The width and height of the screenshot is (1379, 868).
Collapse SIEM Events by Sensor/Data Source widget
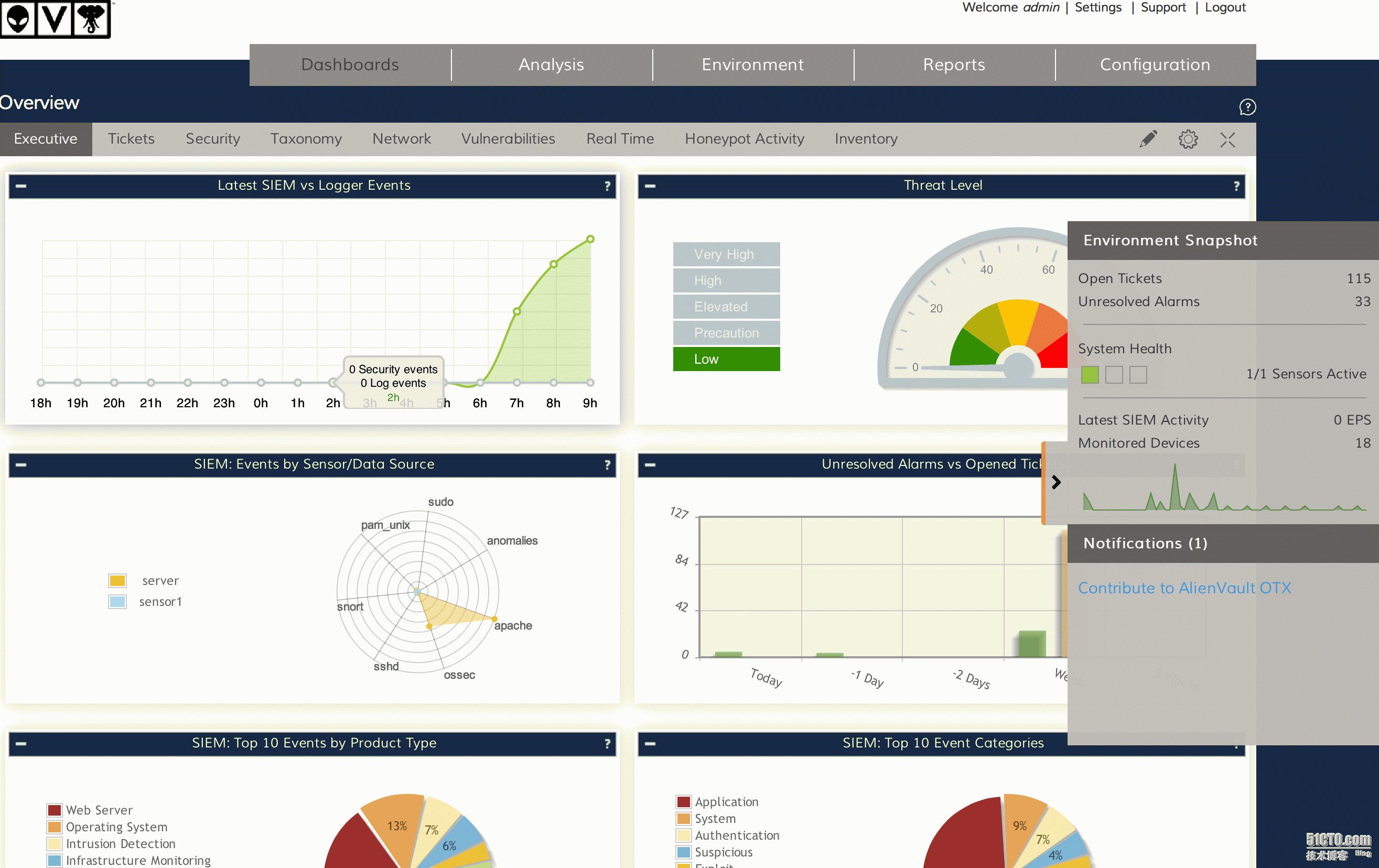tap(21, 465)
